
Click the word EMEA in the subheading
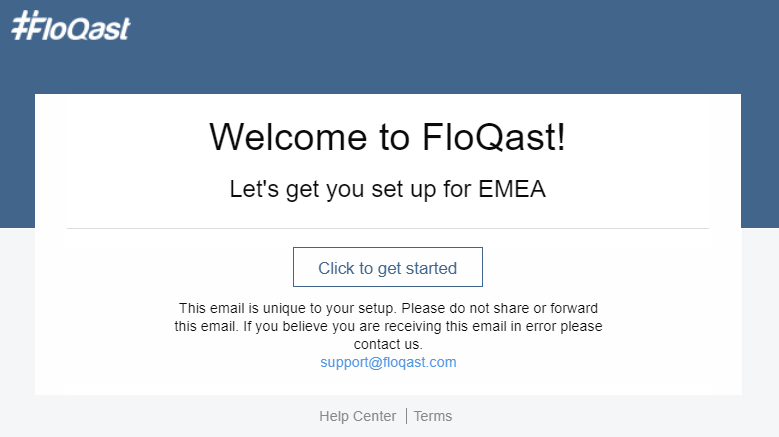pyautogui.click(x=512, y=189)
